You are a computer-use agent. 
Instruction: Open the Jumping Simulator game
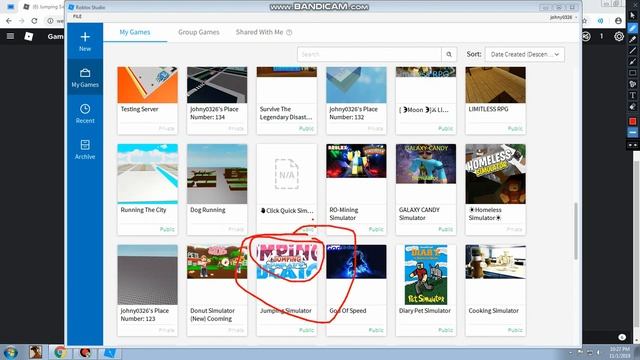coord(287,290)
